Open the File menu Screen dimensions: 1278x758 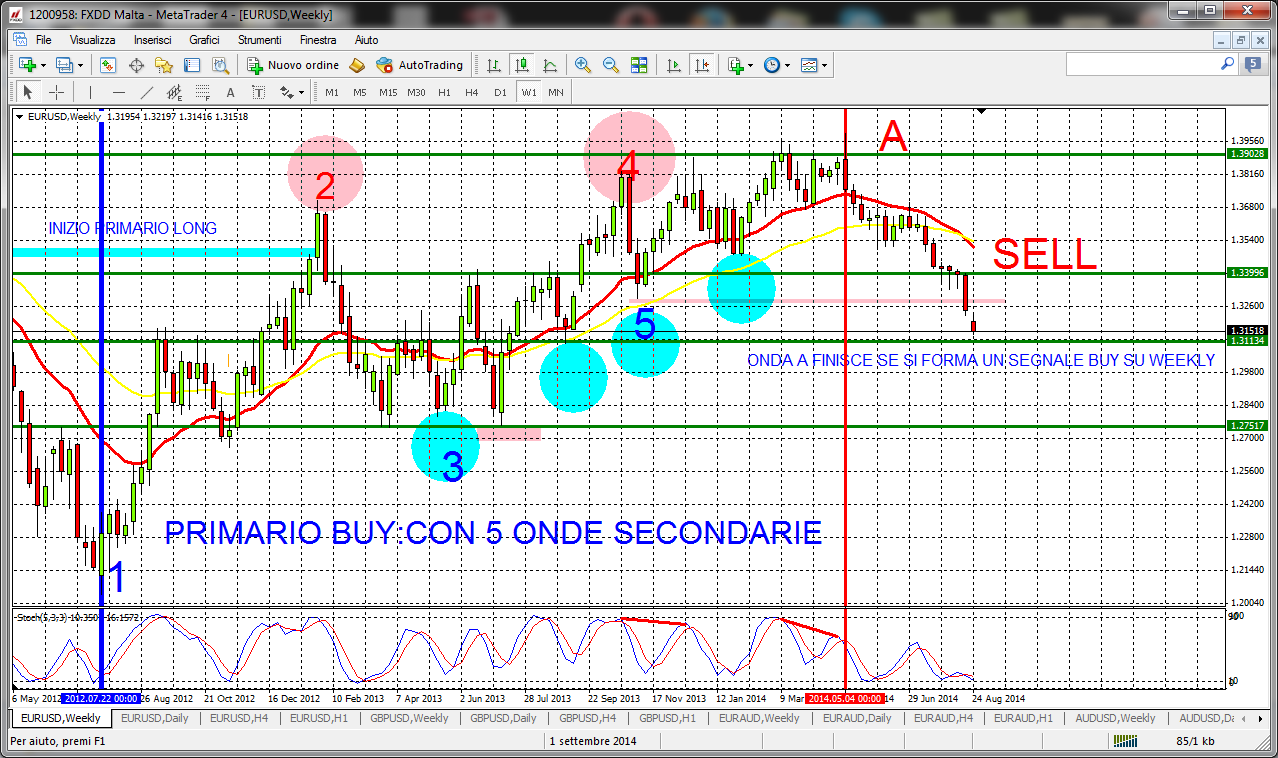[43, 40]
